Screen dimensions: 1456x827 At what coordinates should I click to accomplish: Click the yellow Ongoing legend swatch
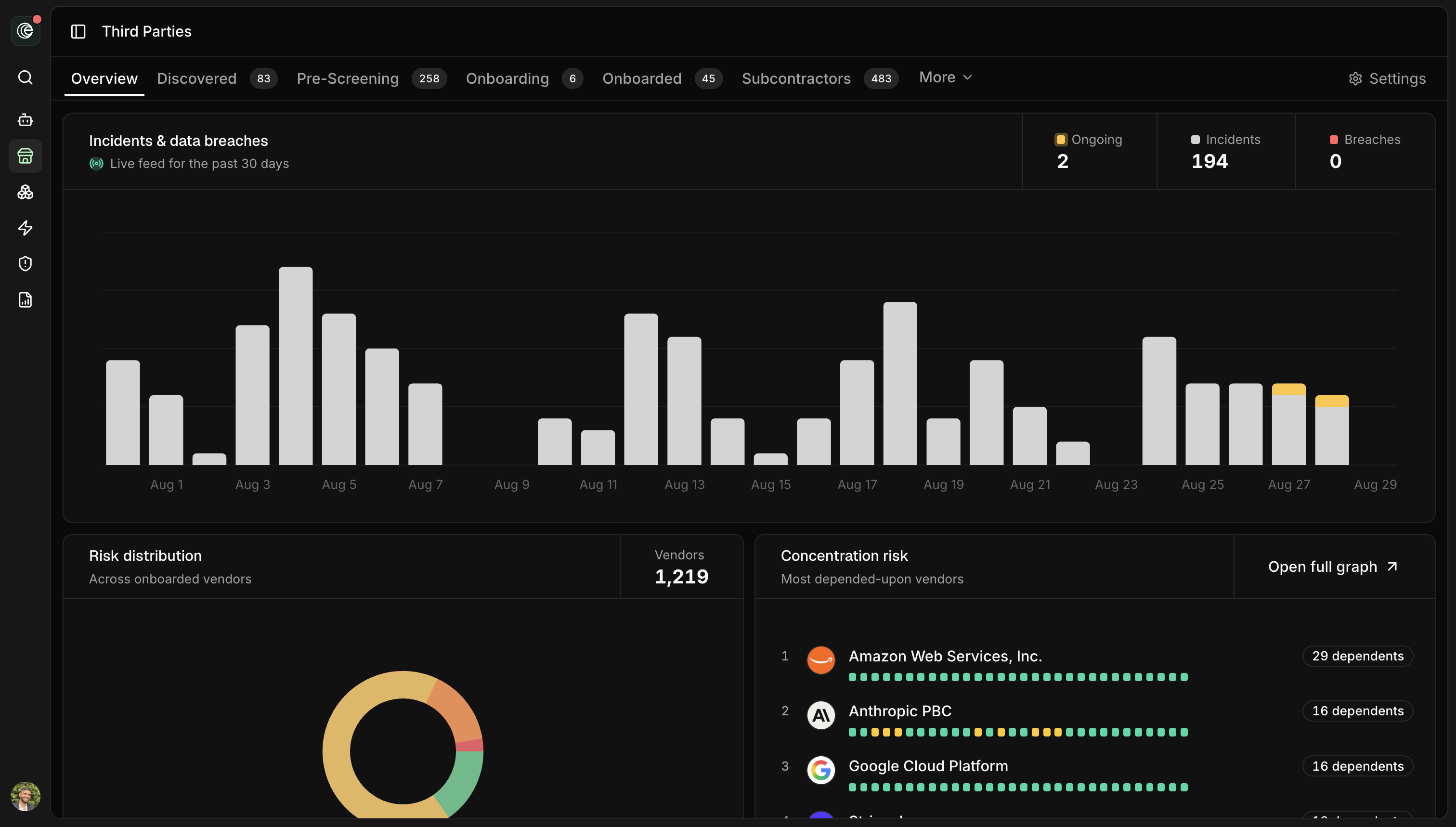(x=1061, y=140)
